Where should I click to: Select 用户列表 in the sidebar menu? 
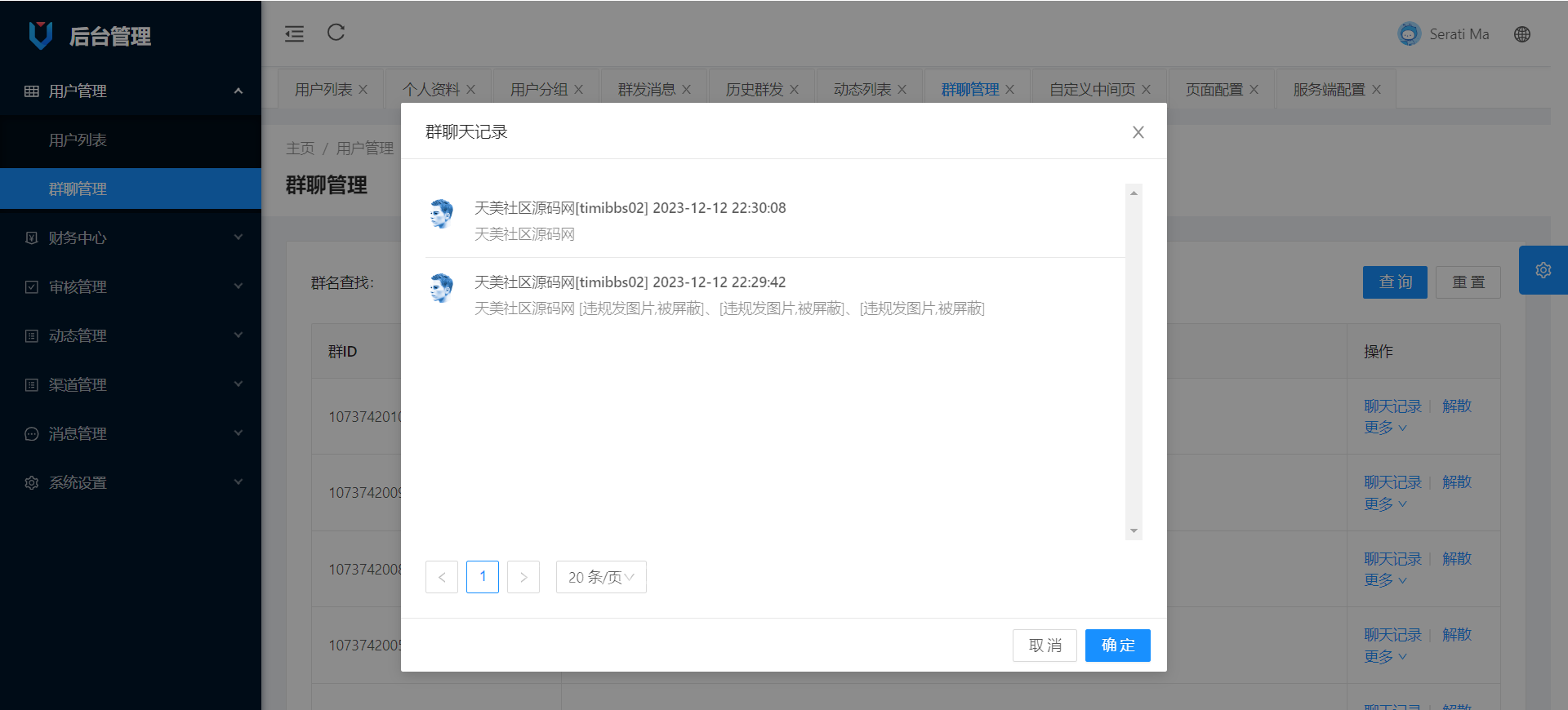click(78, 140)
